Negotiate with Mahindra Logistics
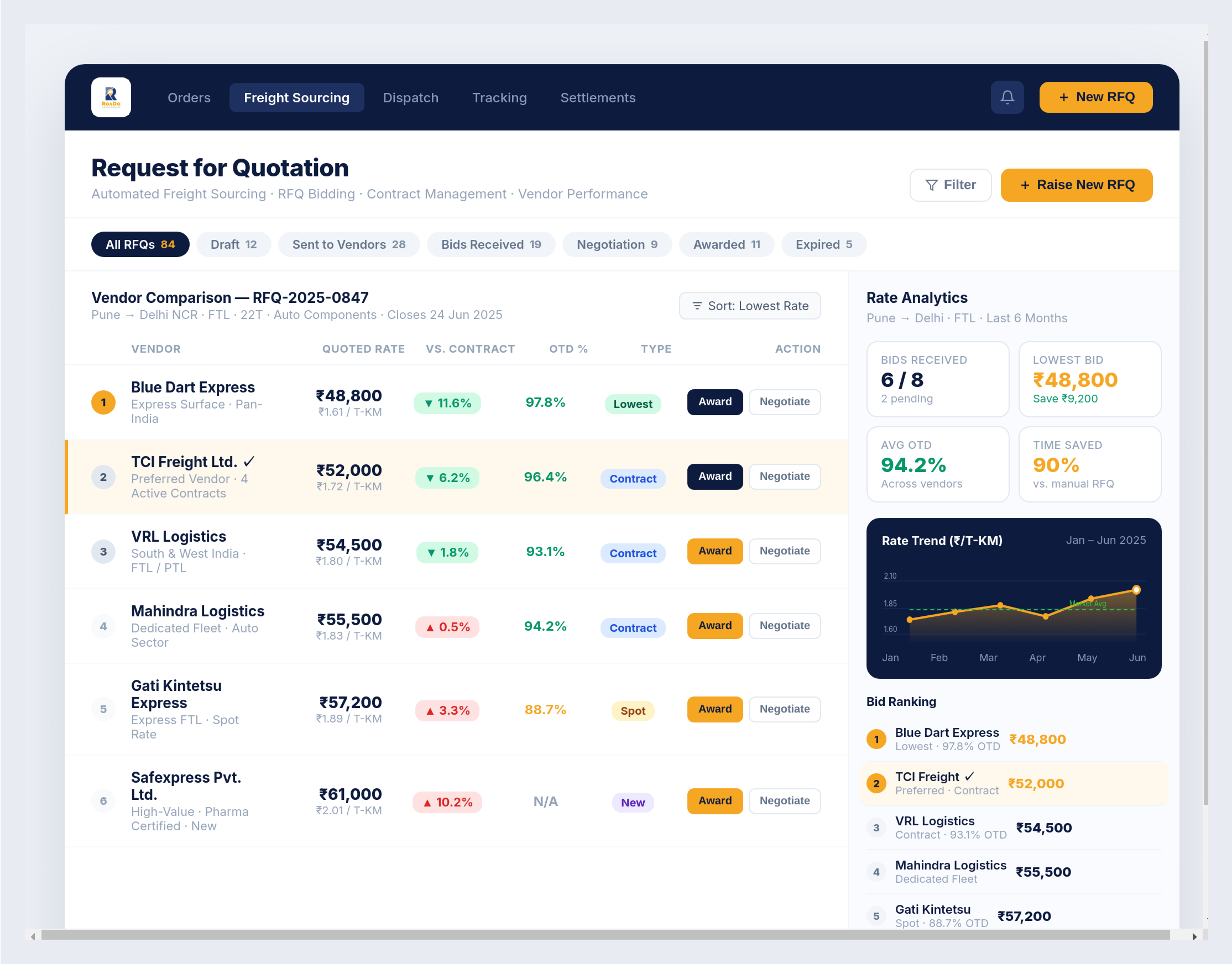Screen dimensions: 1232x964 (784, 625)
